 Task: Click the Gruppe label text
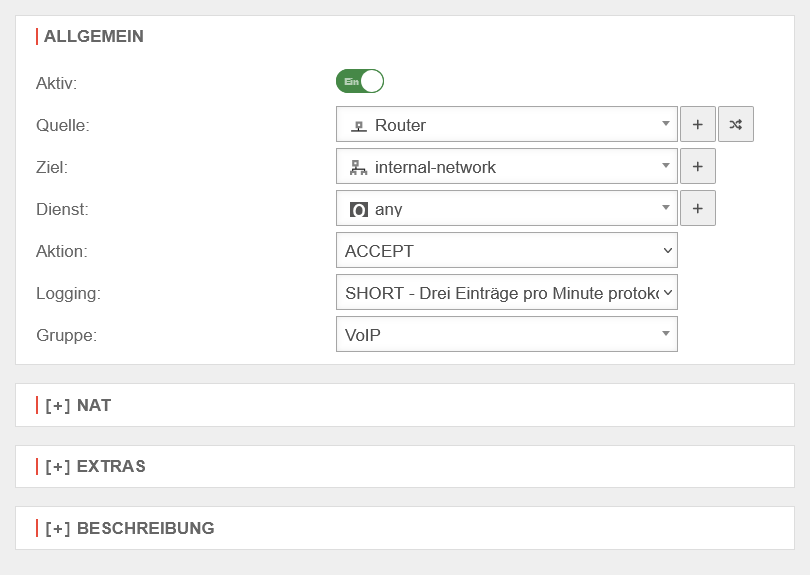pos(66,335)
